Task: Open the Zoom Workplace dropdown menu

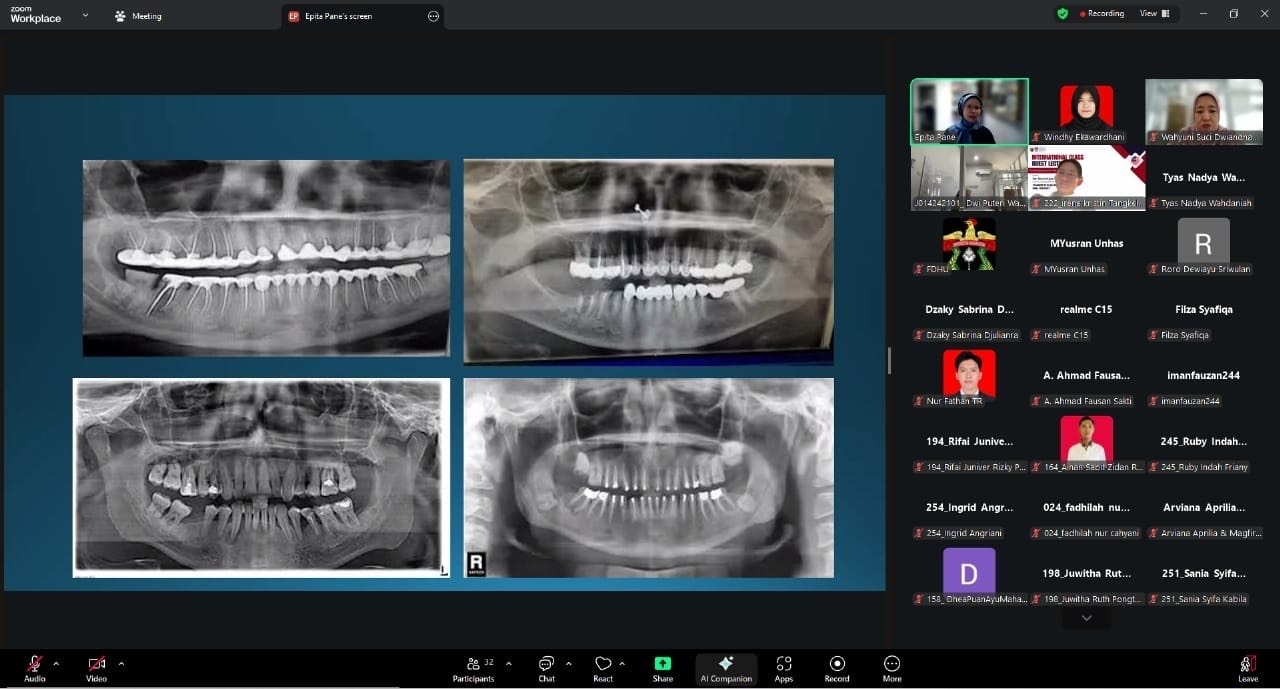Action: (85, 15)
